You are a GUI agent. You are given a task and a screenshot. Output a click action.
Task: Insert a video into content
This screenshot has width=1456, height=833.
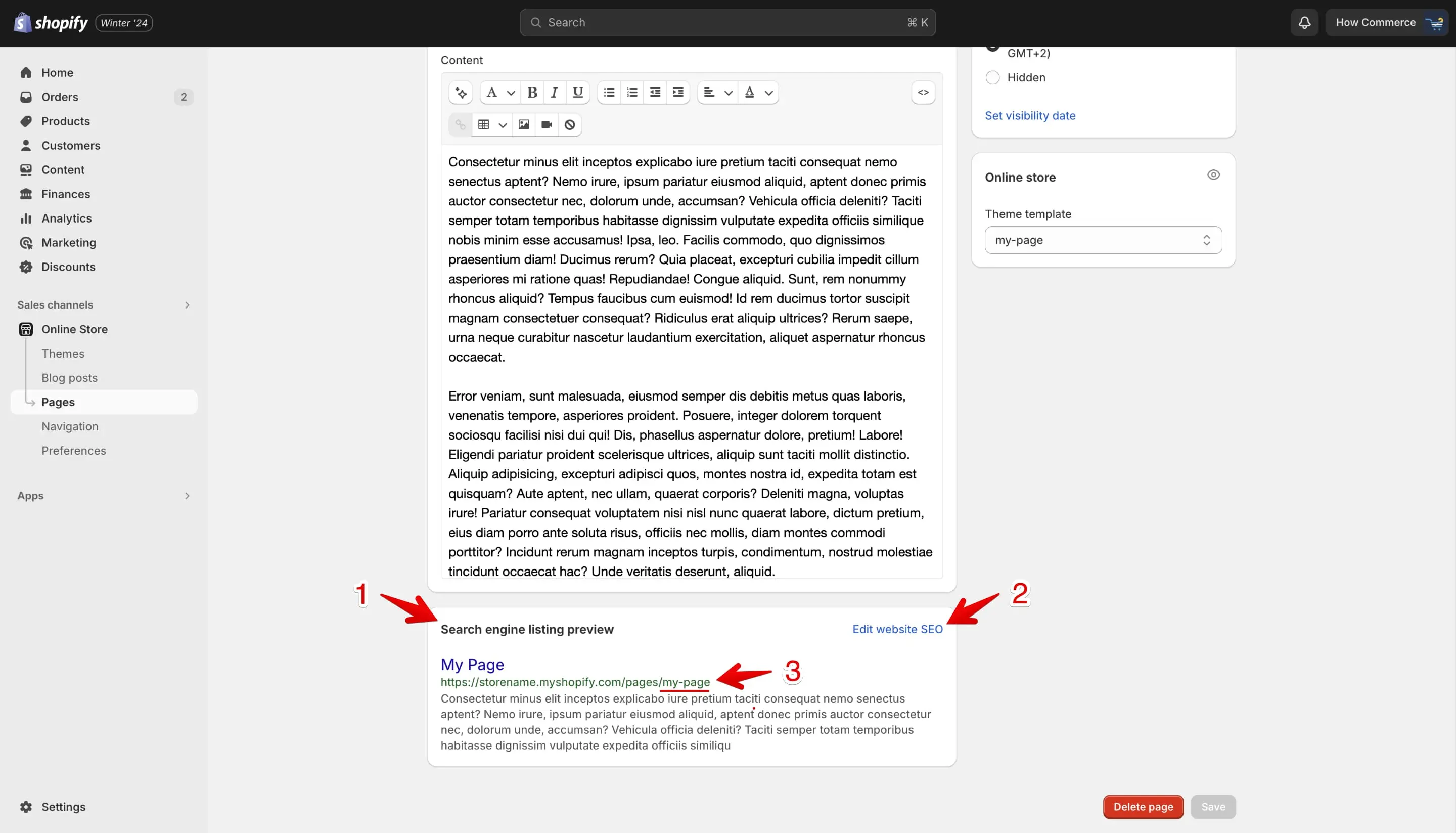point(547,125)
